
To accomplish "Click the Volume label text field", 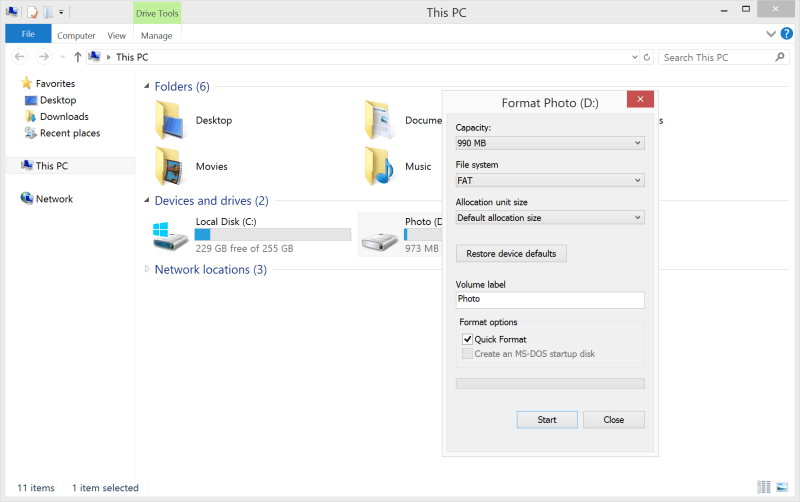I will [x=550, y=300].
